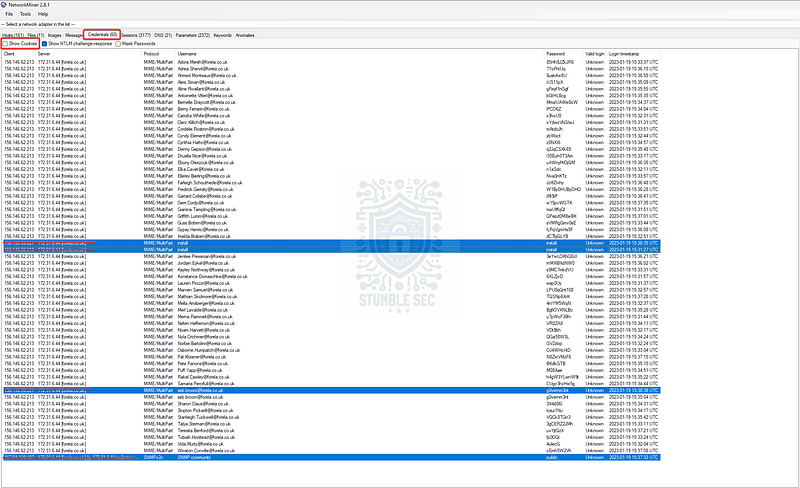Click the W1ByDHUByDHO password cell
Screen dimensions: 800x488
pos(563,189)
